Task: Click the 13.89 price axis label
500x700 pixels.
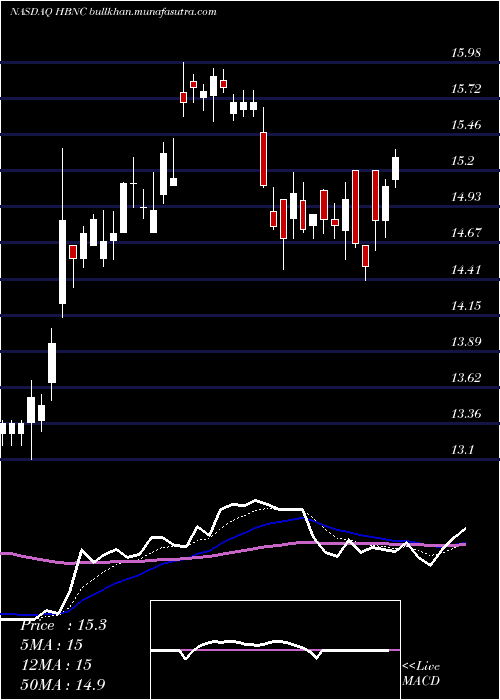Action: point(466,342)
